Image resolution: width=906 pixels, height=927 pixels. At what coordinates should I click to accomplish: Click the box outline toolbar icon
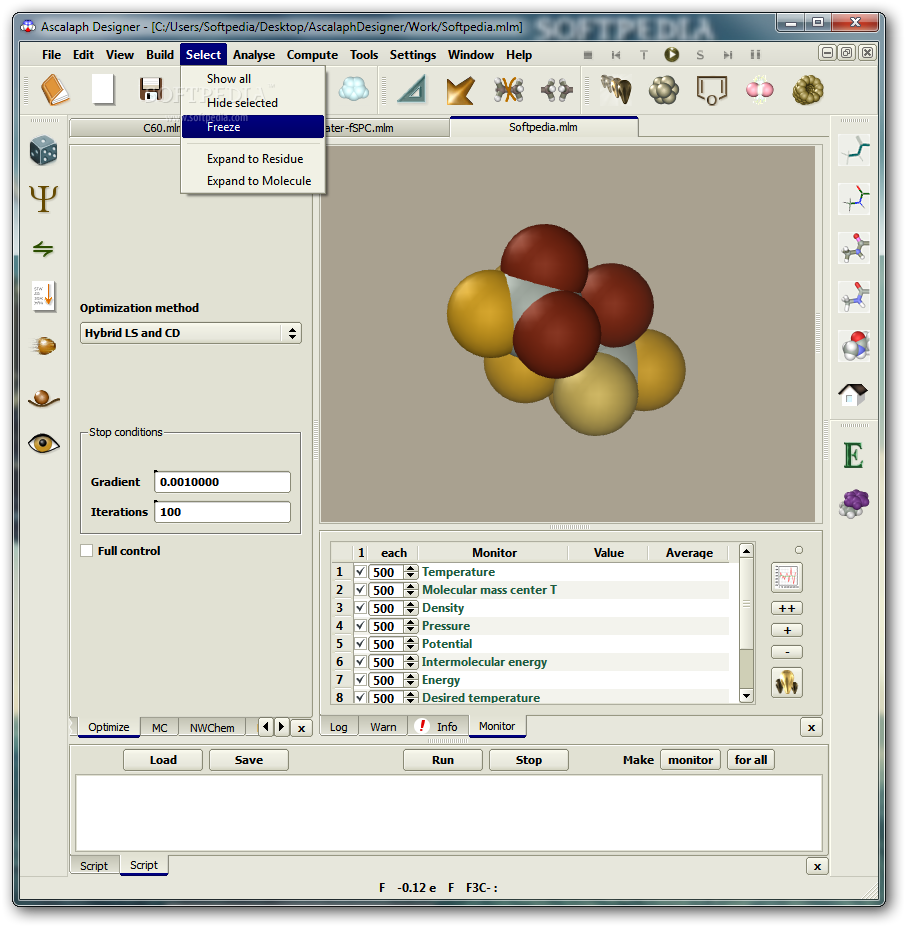(711, 90)
